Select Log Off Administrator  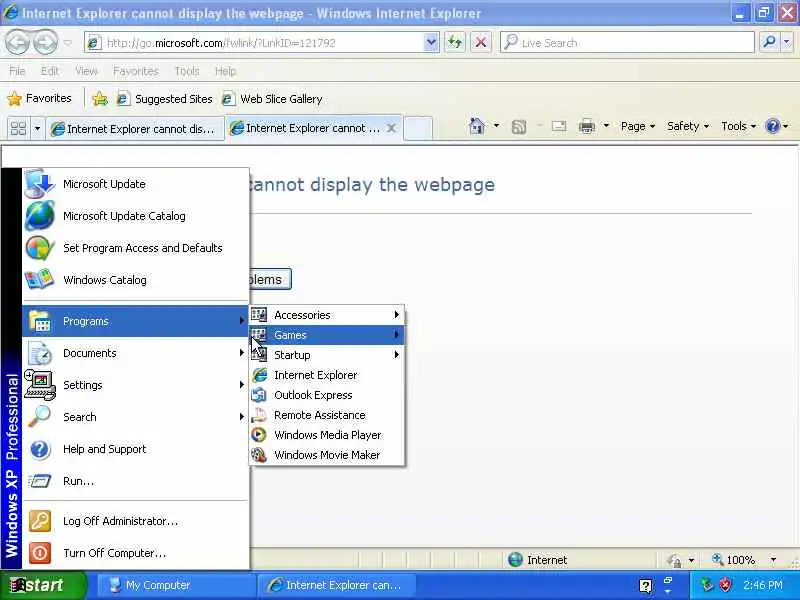click(x=136, y=521)
